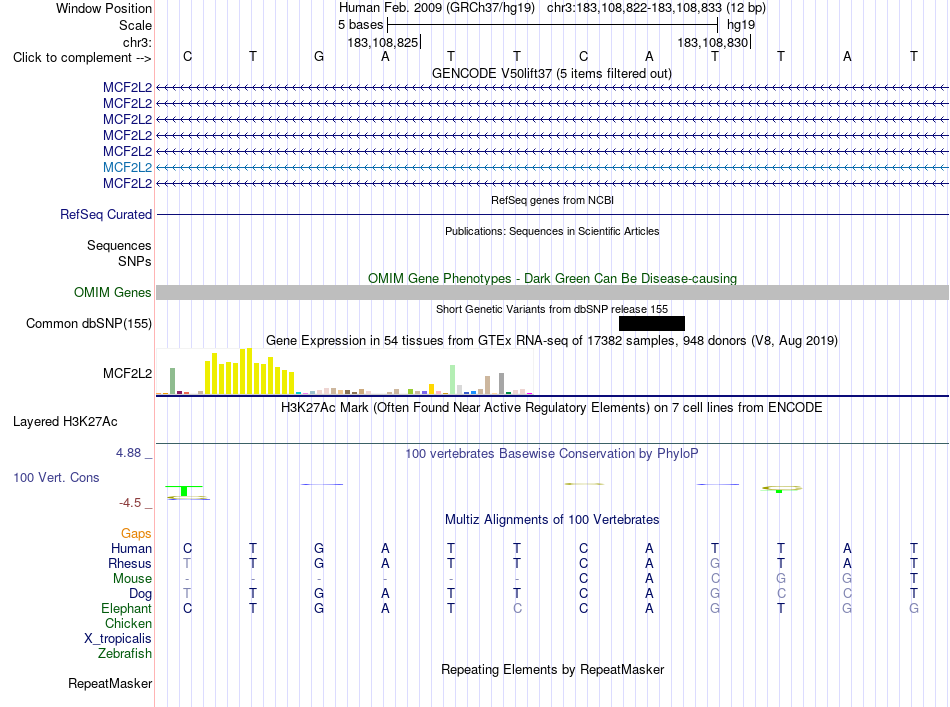The height and width of the screenshot is (707, 950).
Task: Click the Dog species label
Action: [x=140, y=594]
